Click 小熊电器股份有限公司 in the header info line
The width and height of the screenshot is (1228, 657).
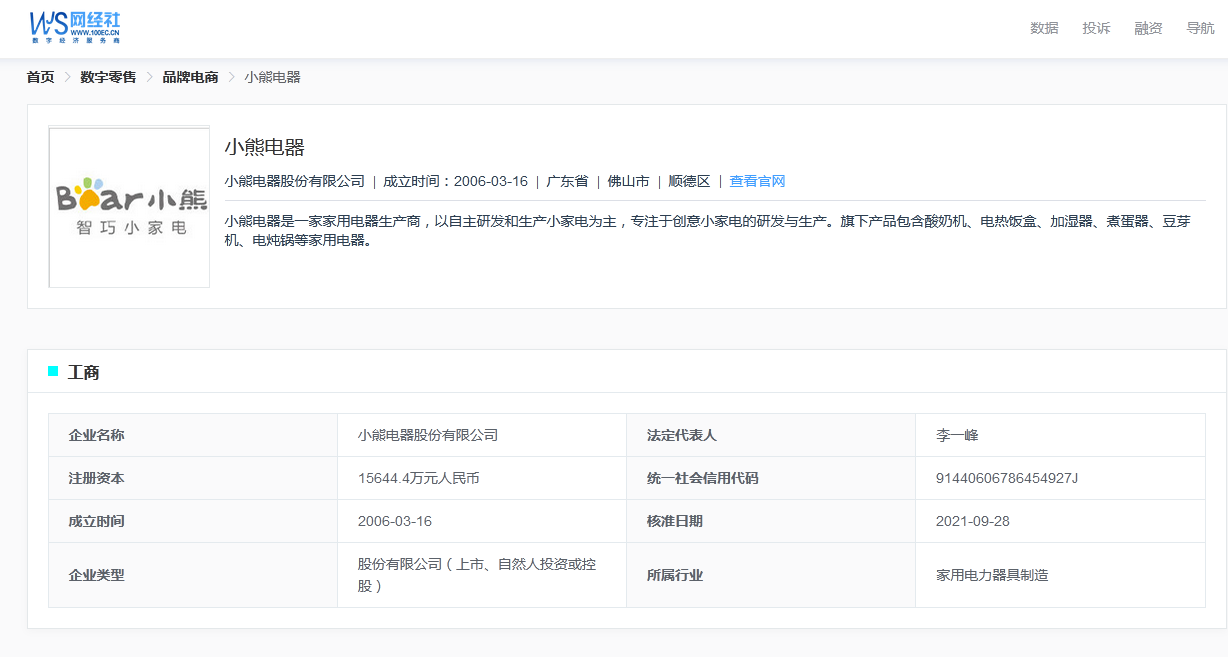[295, 181]
